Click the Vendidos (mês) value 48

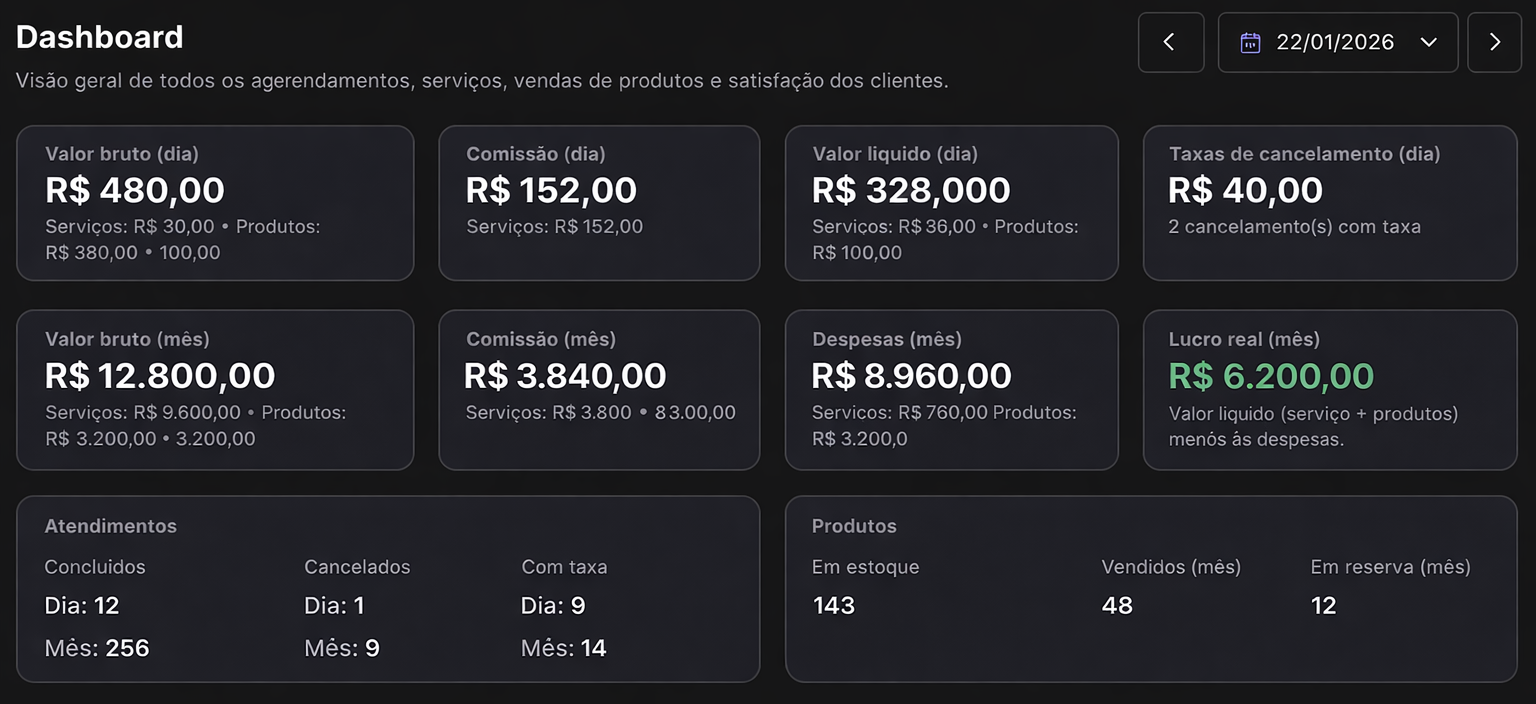point(1116,605)
